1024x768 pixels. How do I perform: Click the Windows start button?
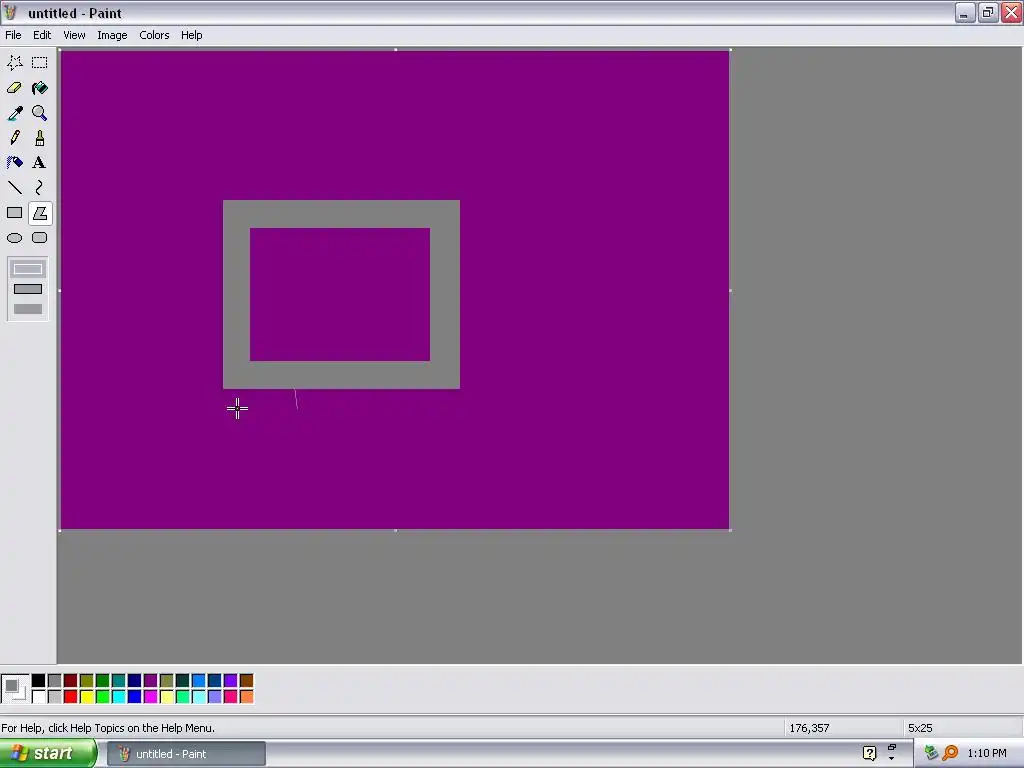tap(48, 753)
